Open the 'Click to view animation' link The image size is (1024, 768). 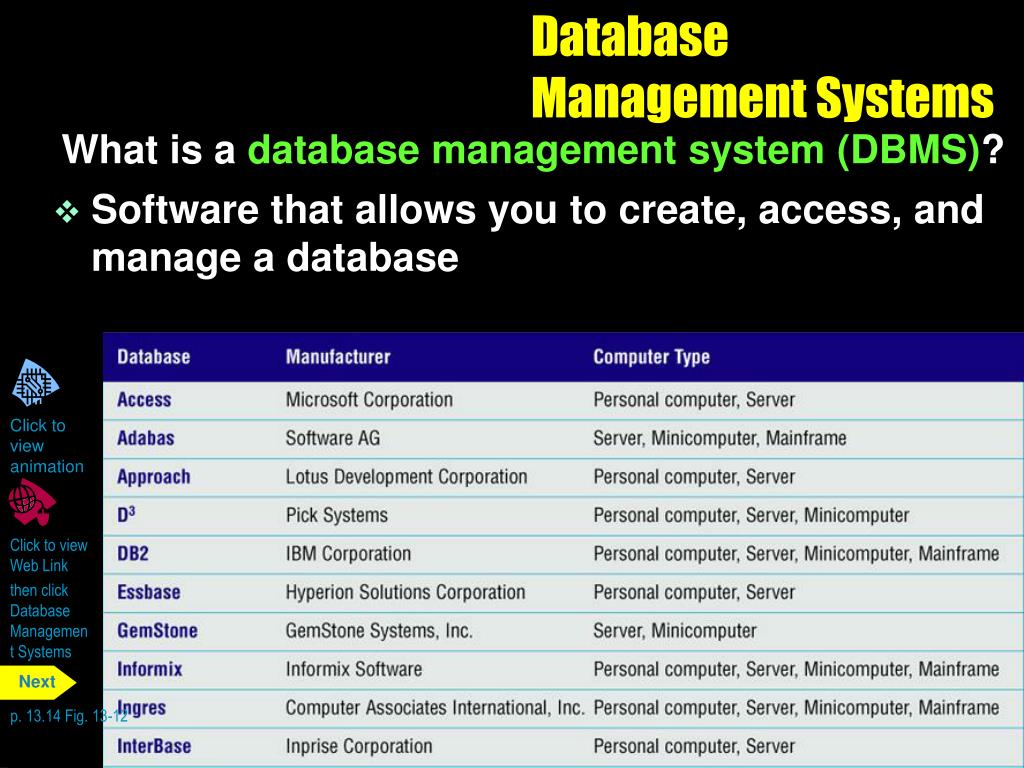coord(47,445)
